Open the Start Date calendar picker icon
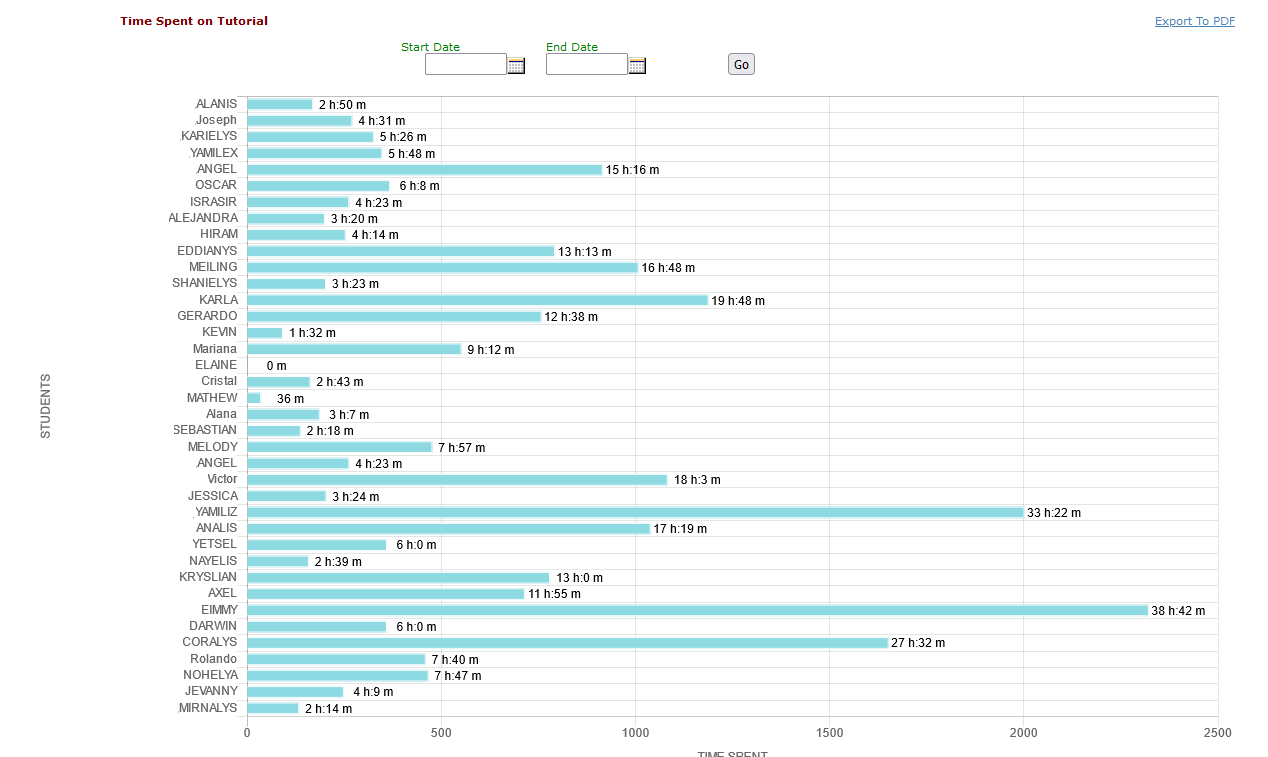The width and height of the screenshot is (1268, 757). [x=516, y=66]
